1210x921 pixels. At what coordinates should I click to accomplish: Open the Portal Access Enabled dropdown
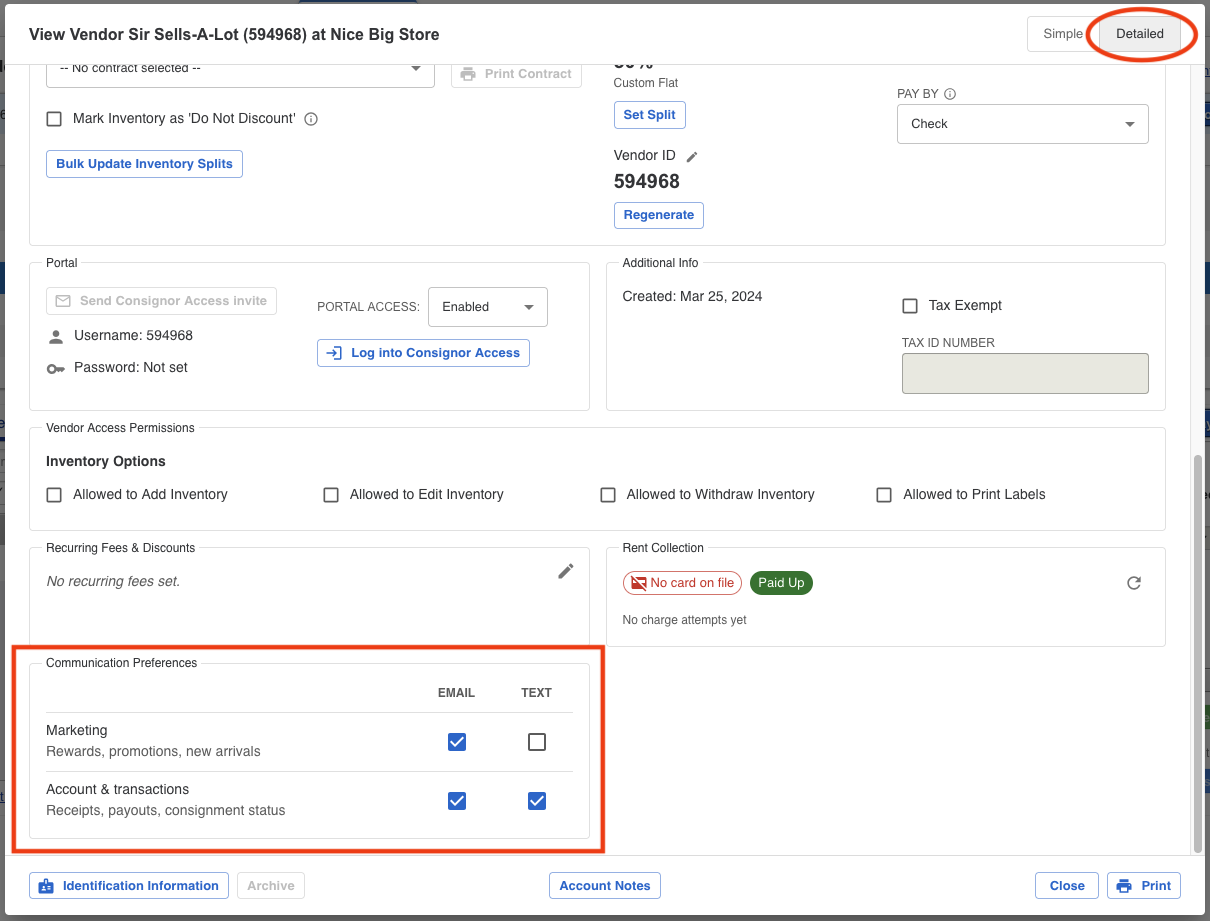point(488,307)
